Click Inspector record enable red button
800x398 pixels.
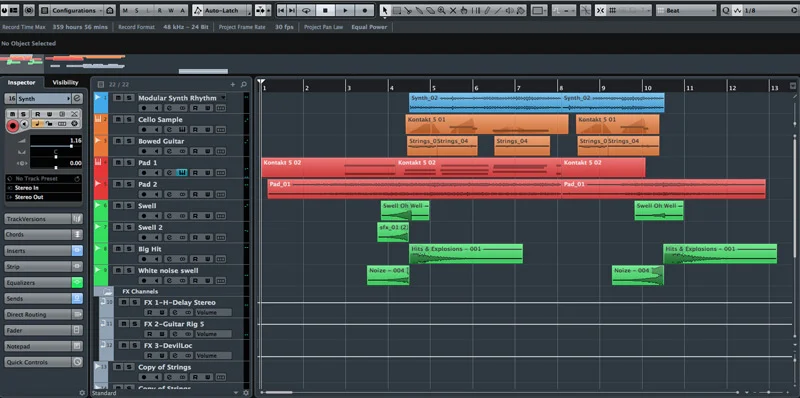[13, 126]
